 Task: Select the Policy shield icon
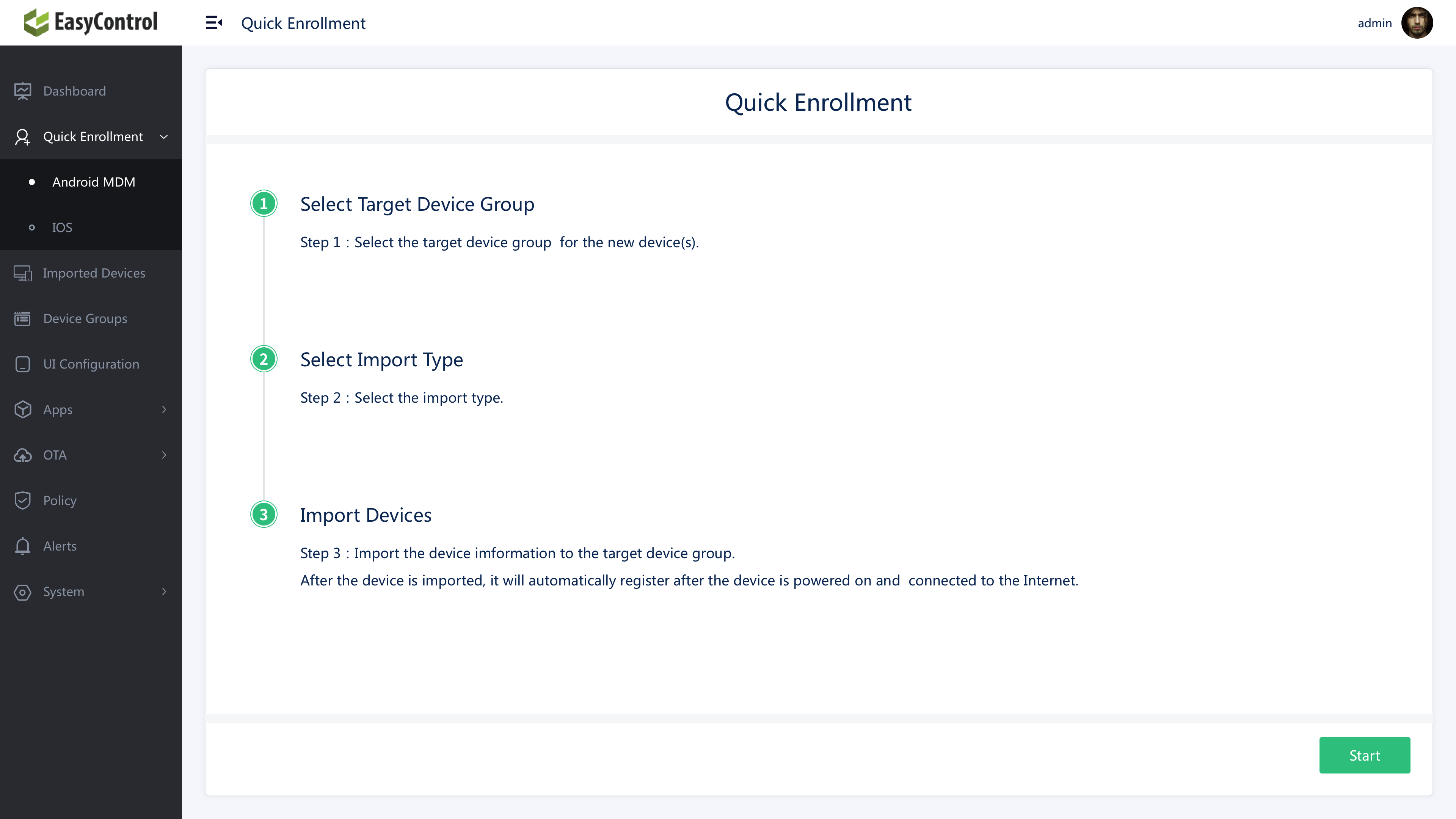(x=23, y=500)
